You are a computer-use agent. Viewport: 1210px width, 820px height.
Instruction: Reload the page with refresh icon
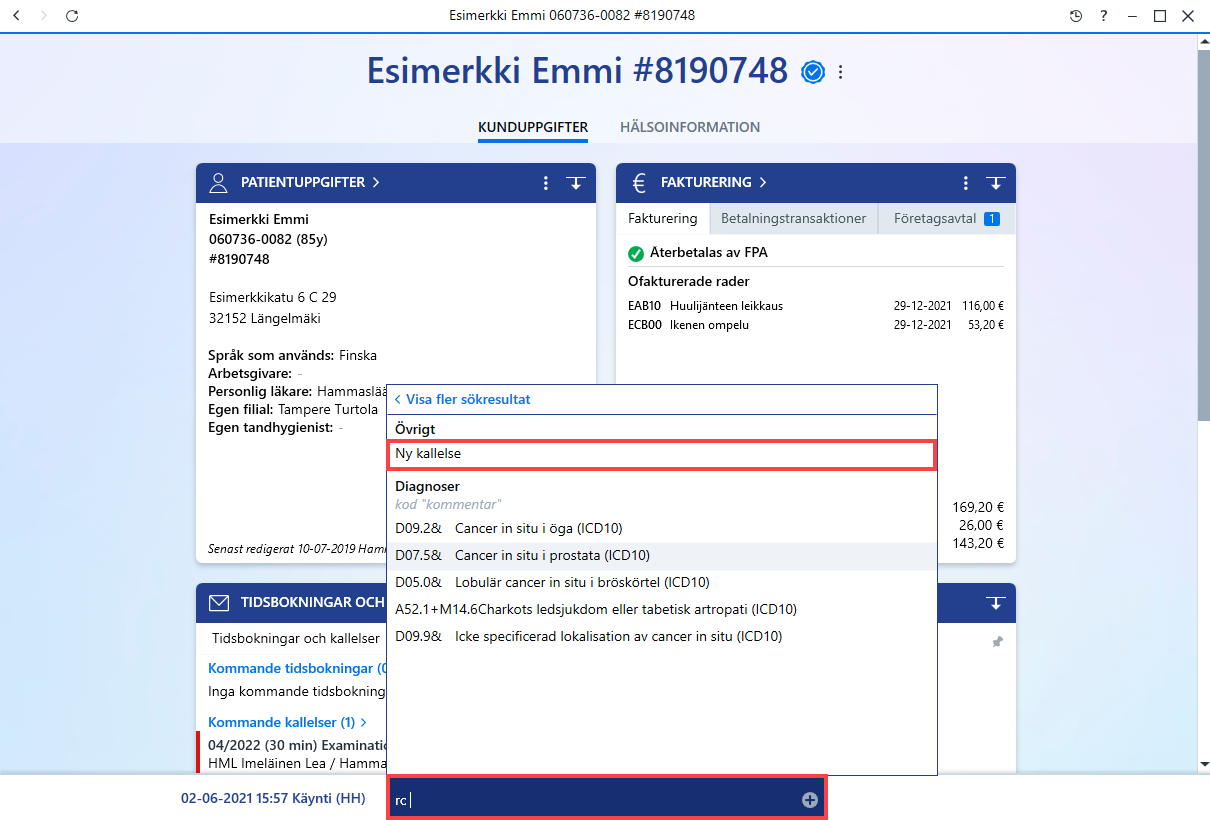click(x=71, y=16)
